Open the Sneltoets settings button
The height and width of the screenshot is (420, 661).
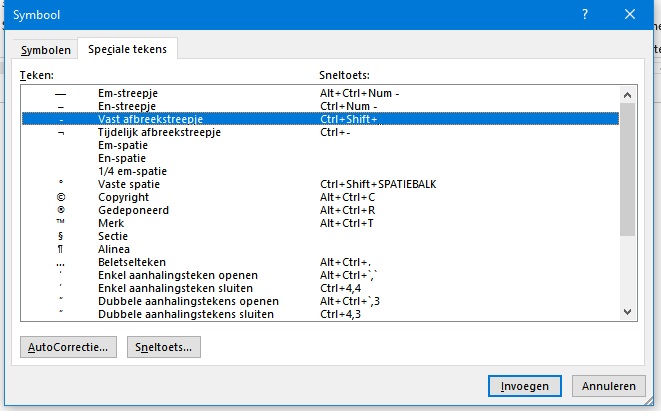[x=164, y=346]
